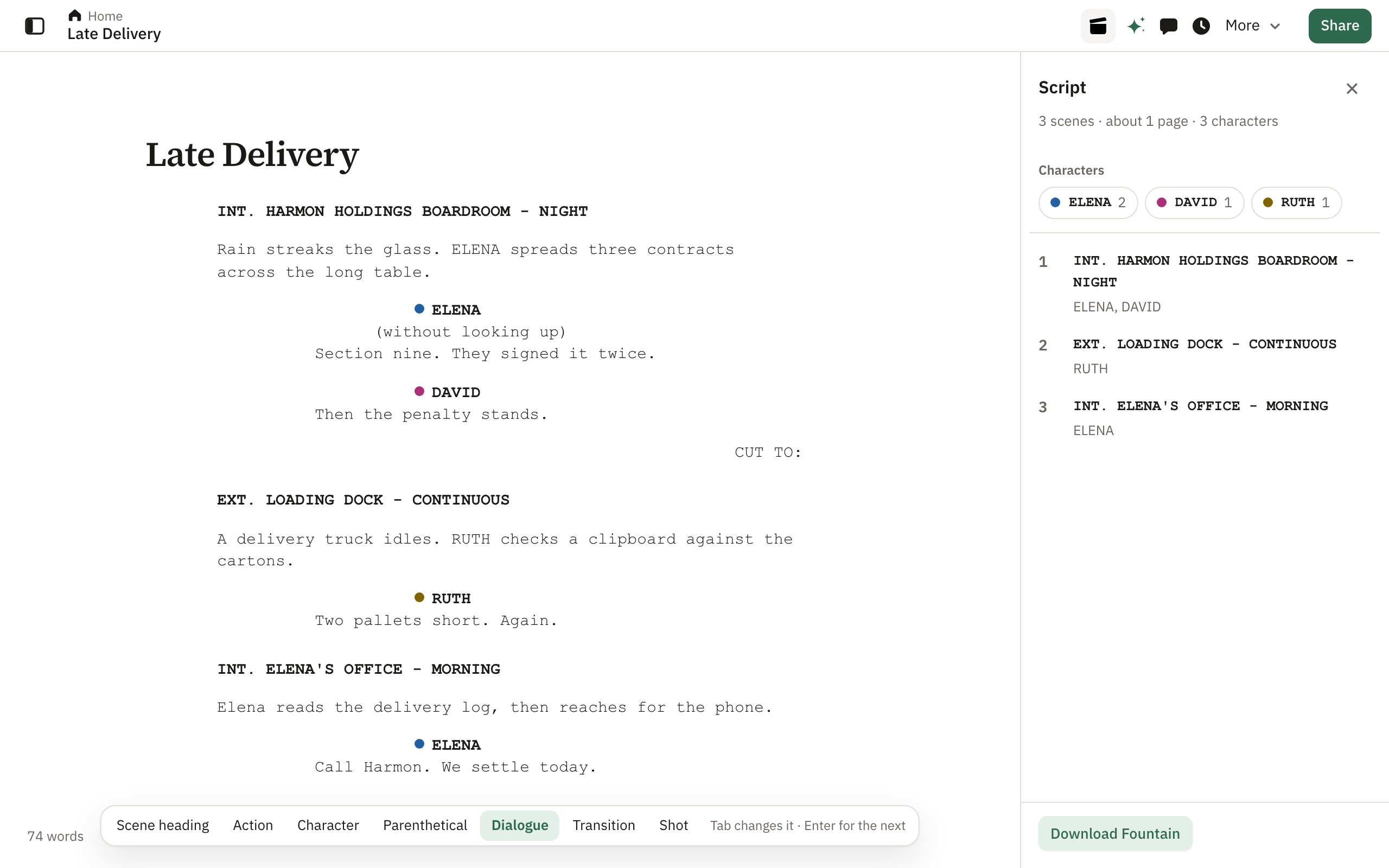Click dialogue "Call Harmon. We settle today."
1389x868 pixels.
click(456, 767)
